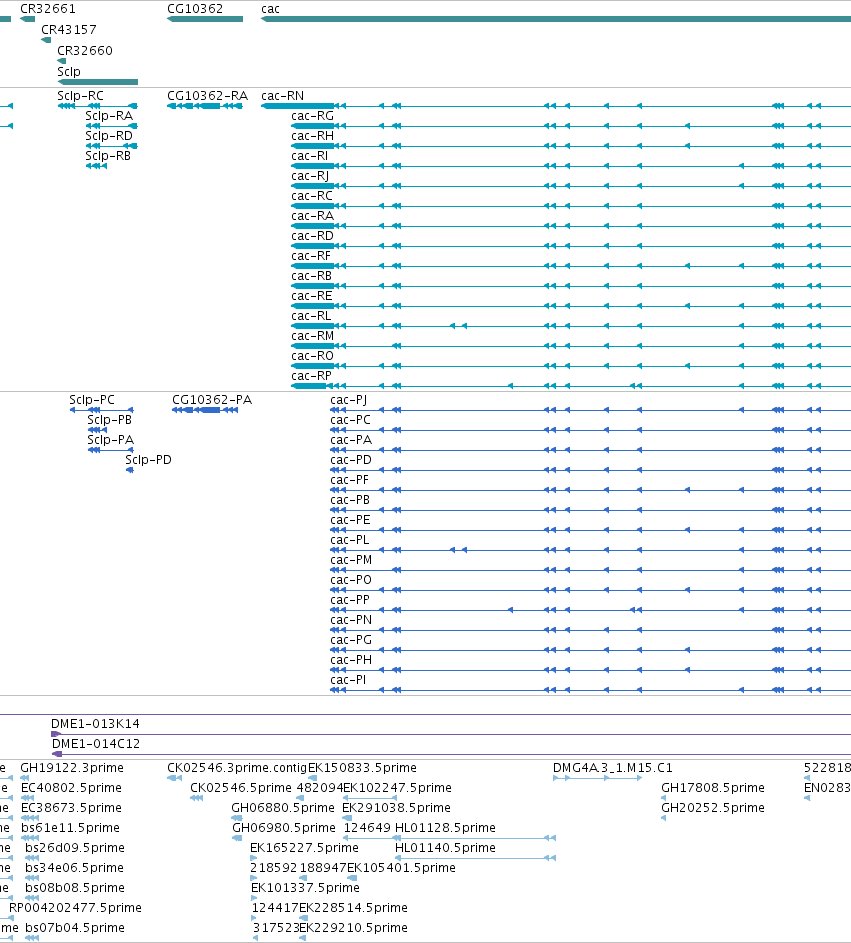This screenshot has height=943, width=851.
Task: Select the DME1-014C12 clone label
Action: click(x=96, y=744)
